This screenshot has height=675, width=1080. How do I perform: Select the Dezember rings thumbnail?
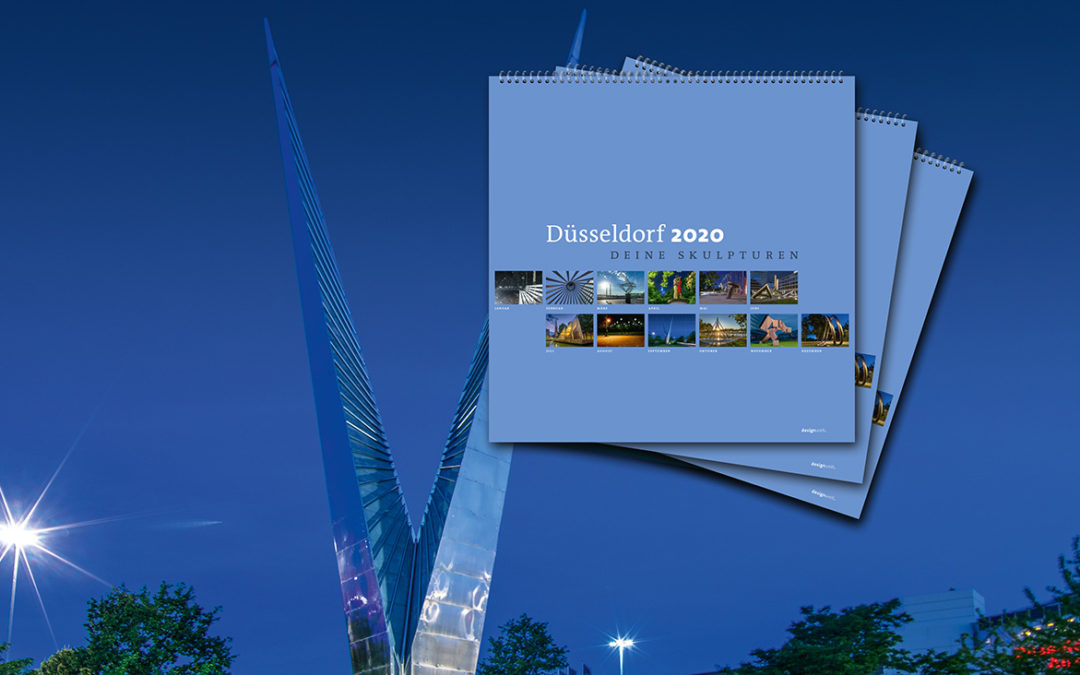[x=824, y=330]
